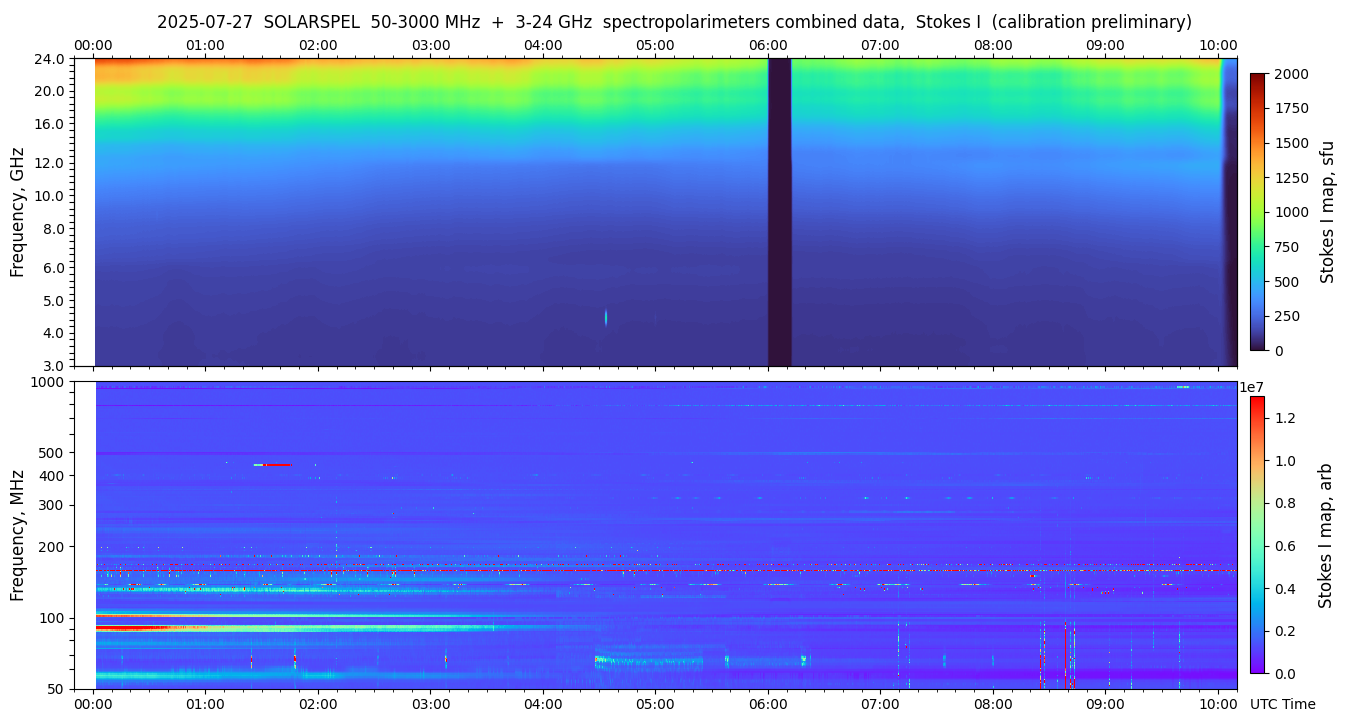
Task: Click the 03:00 tick label on bottom axis
Action: pos(430,704)
